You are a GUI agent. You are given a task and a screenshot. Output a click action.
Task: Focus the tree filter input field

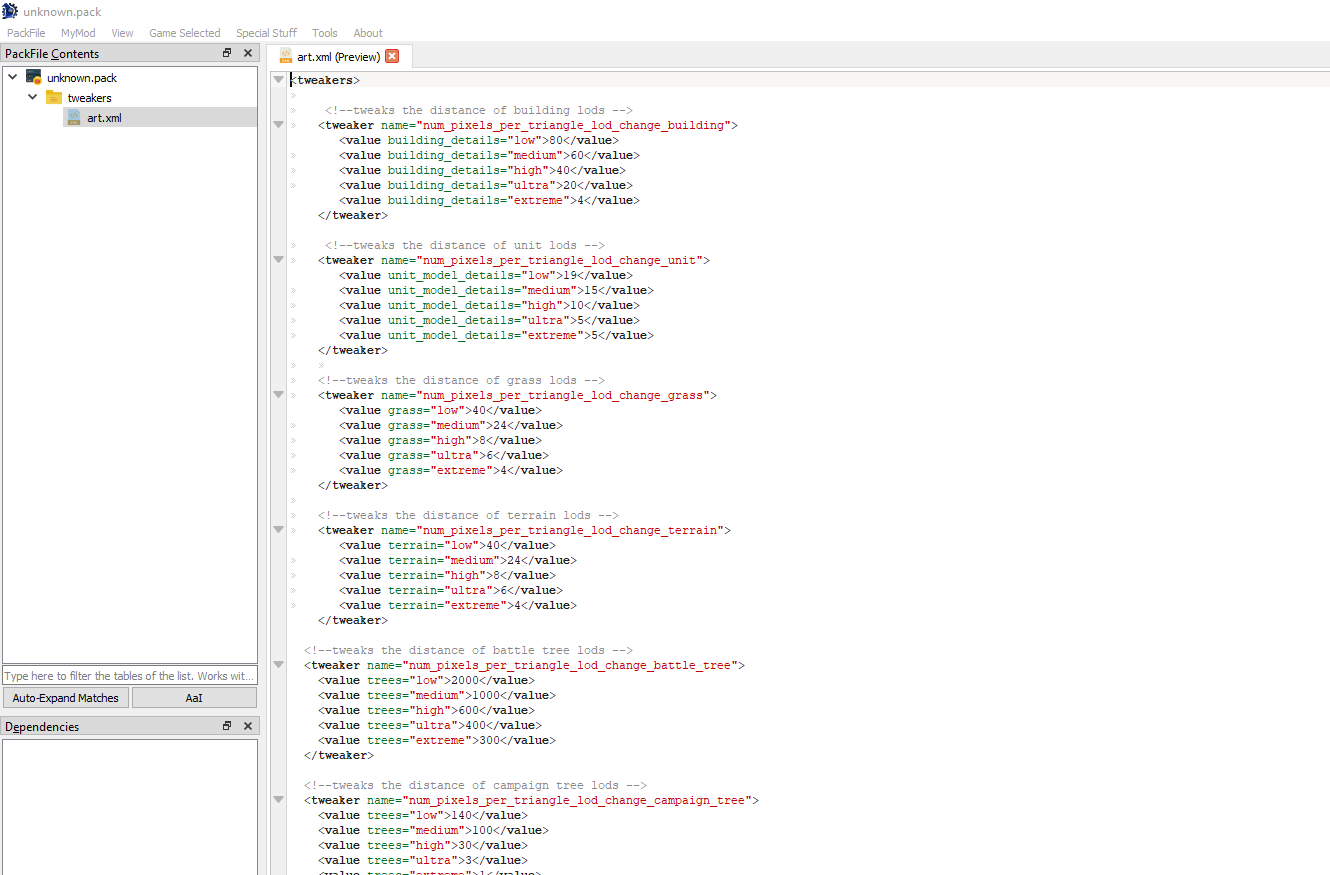(x=130, y=676)
